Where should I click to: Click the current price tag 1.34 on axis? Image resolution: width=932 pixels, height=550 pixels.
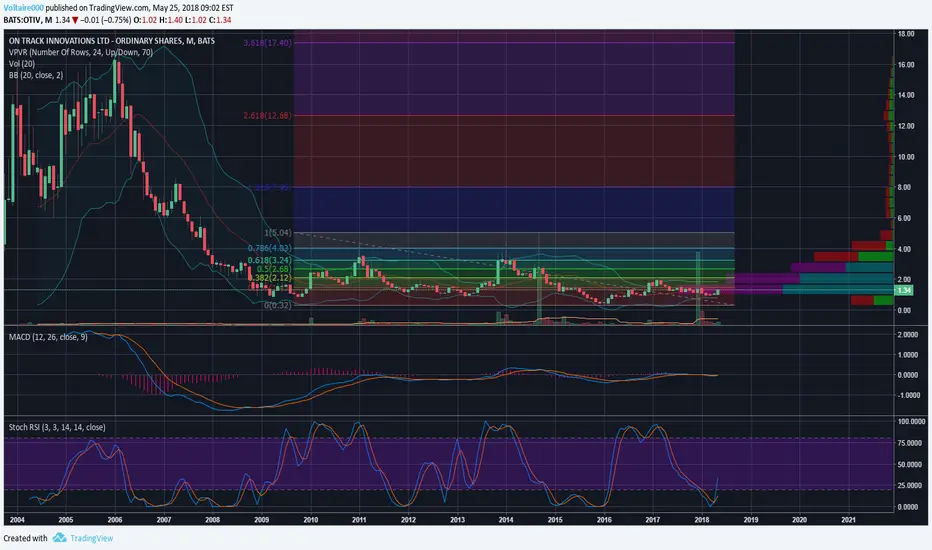point(904,290)
